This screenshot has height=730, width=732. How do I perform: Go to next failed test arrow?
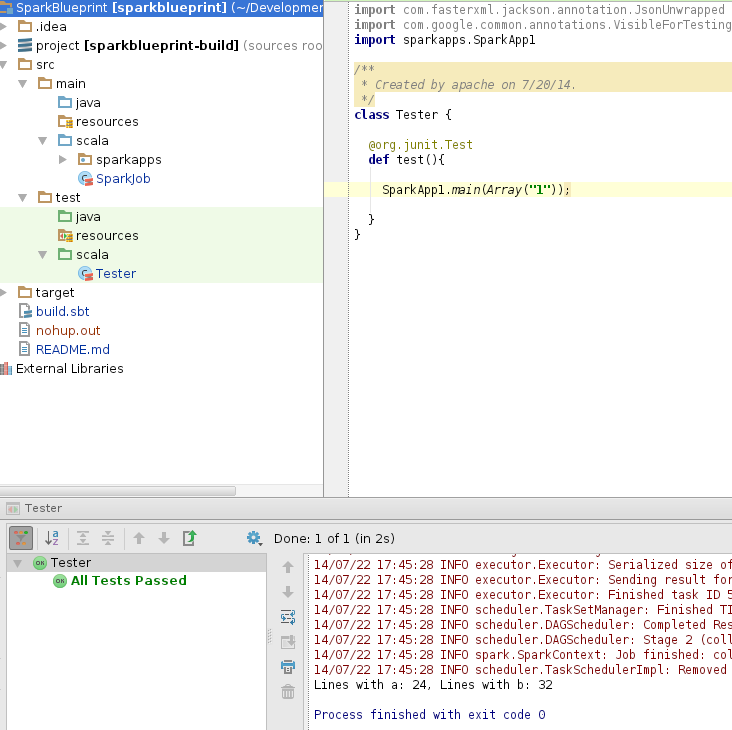pos(164,538)
